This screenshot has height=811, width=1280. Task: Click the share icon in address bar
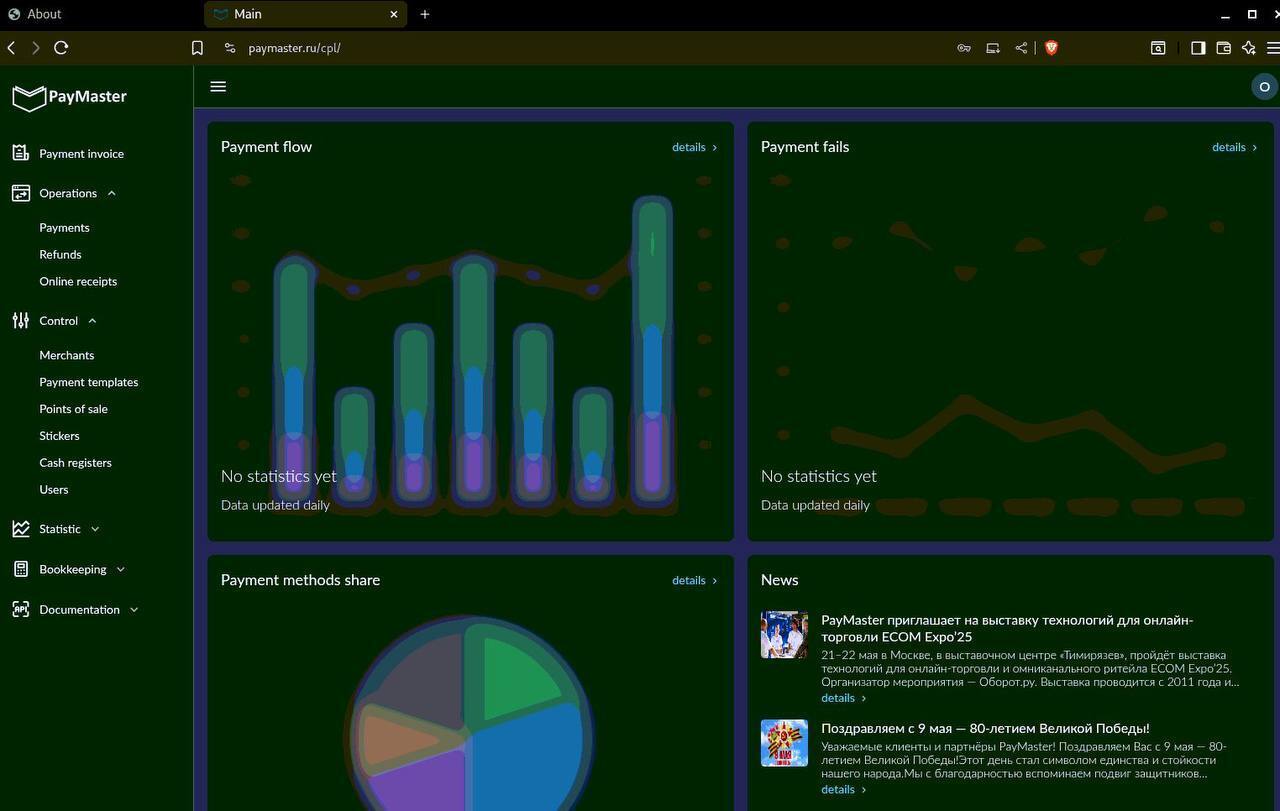pos(1021,48)
